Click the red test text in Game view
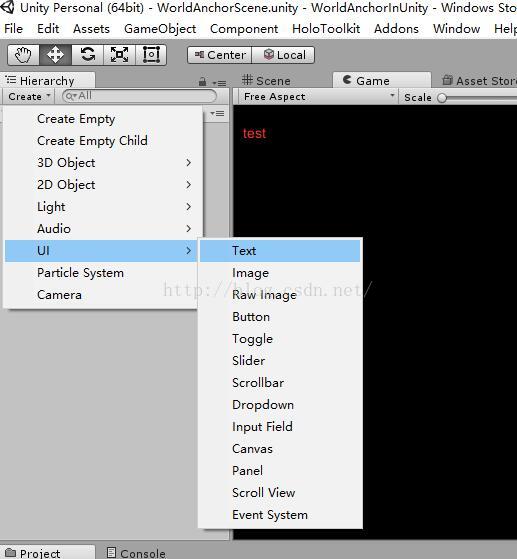The image size is (517, 559). (x=255, y=133)
